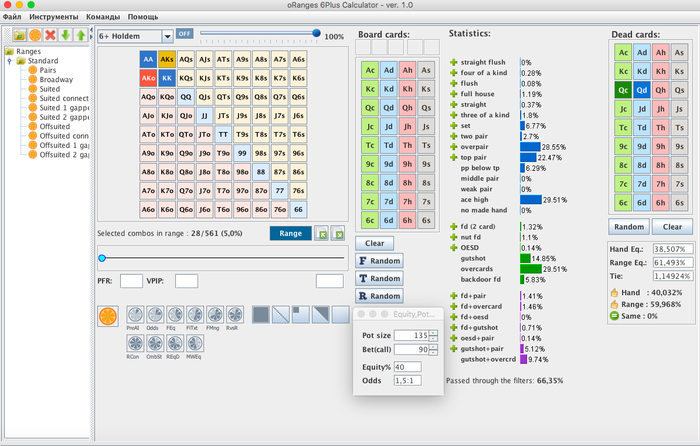Toggle the AKs hand in the matrix
The image size is (700, 446).
167,59
